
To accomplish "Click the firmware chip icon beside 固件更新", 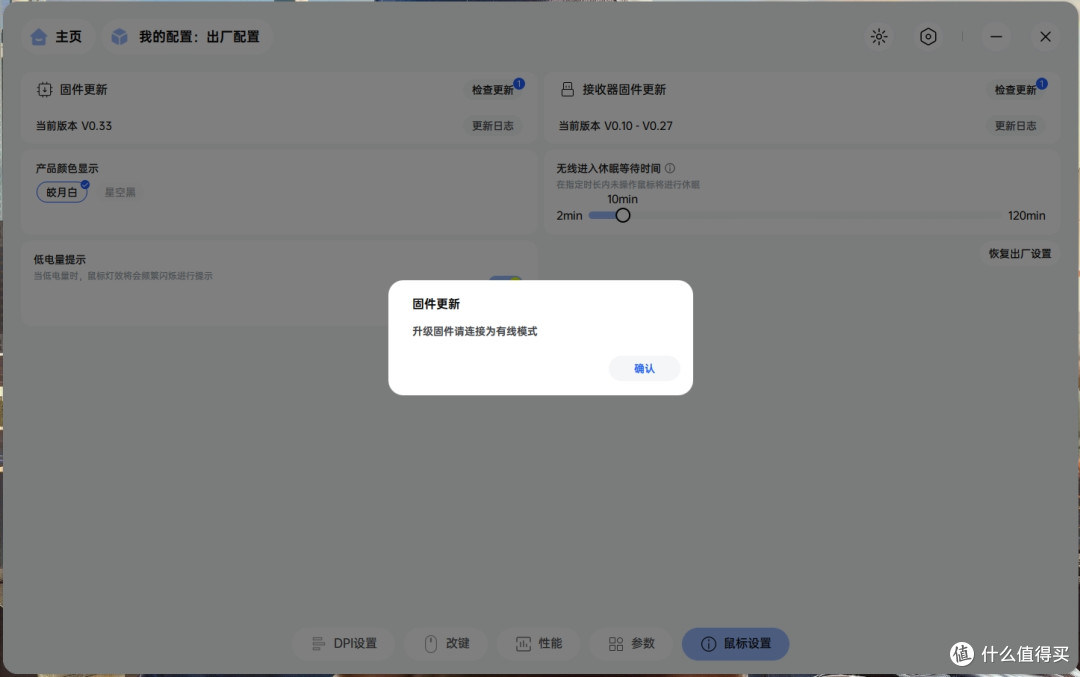I will (45, 90).
